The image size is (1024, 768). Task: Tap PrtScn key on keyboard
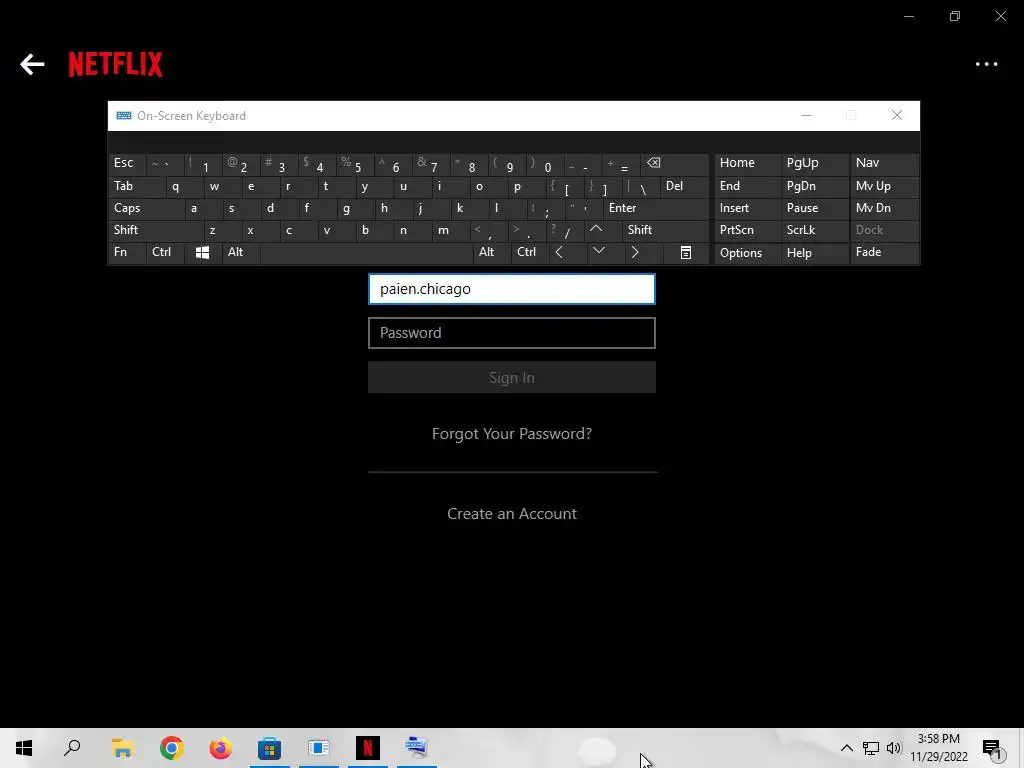(747, 230)
